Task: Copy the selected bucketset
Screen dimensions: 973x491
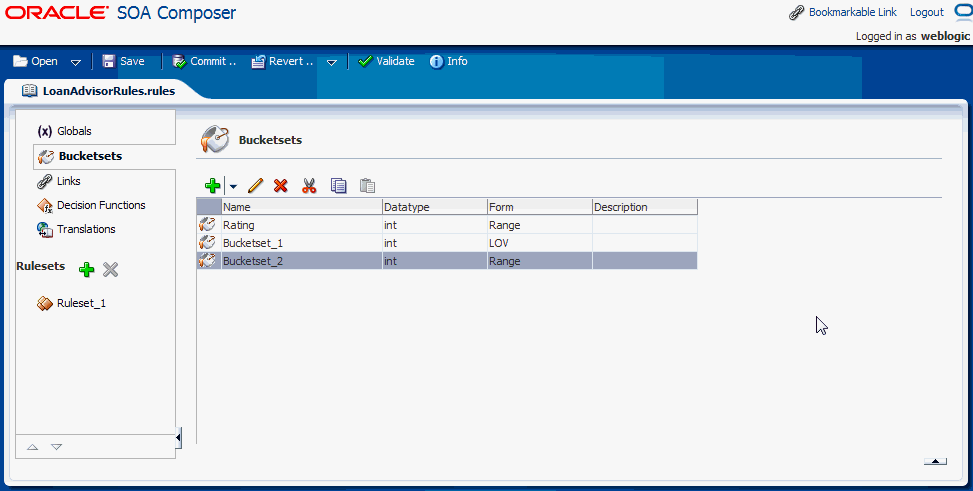Action: pyautogui.click(x=338, y=186)
